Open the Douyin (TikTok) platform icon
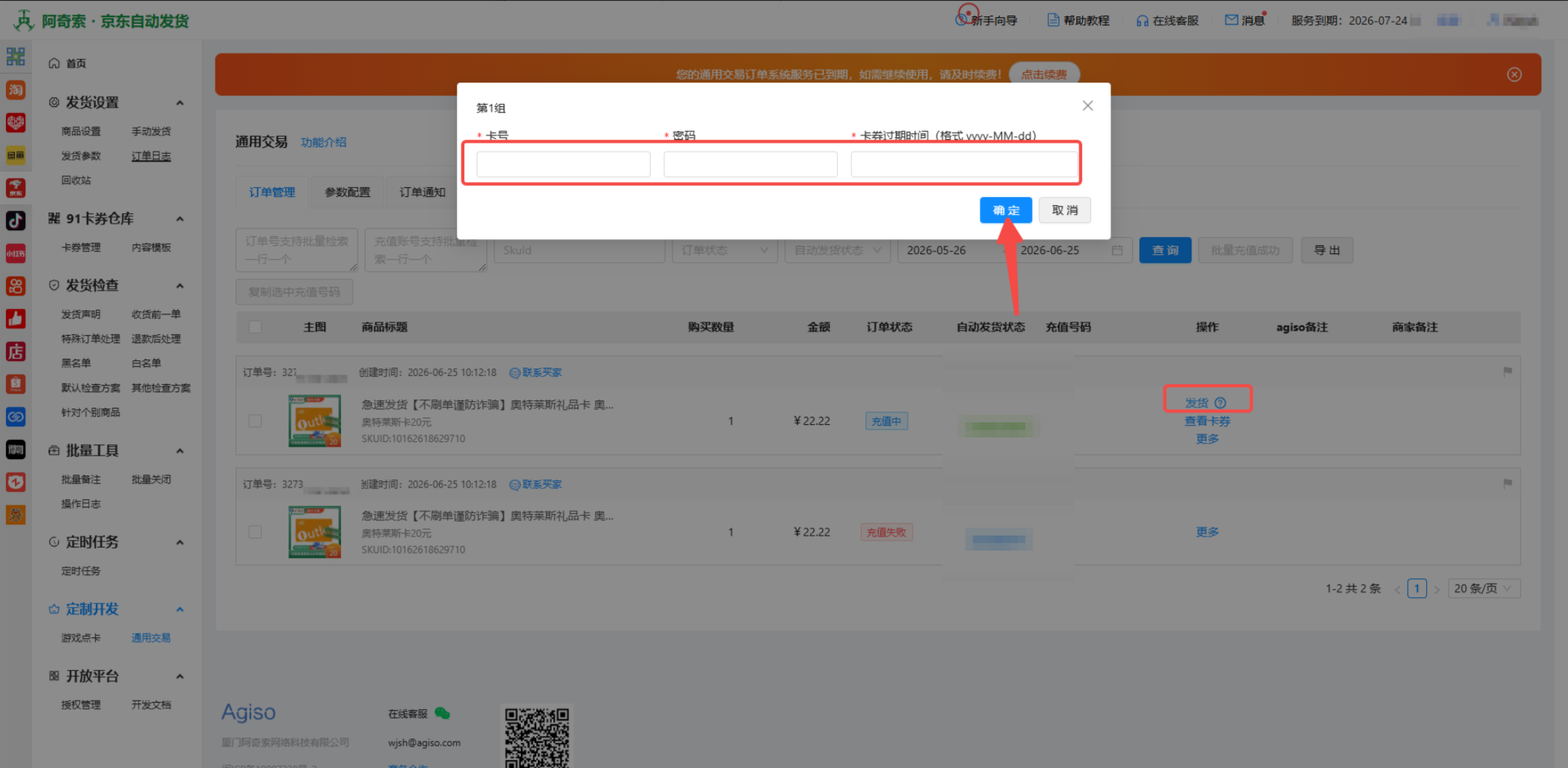The height and width of the screenshot is (768, 1568). pyautogui.click(x=16, y=221)
